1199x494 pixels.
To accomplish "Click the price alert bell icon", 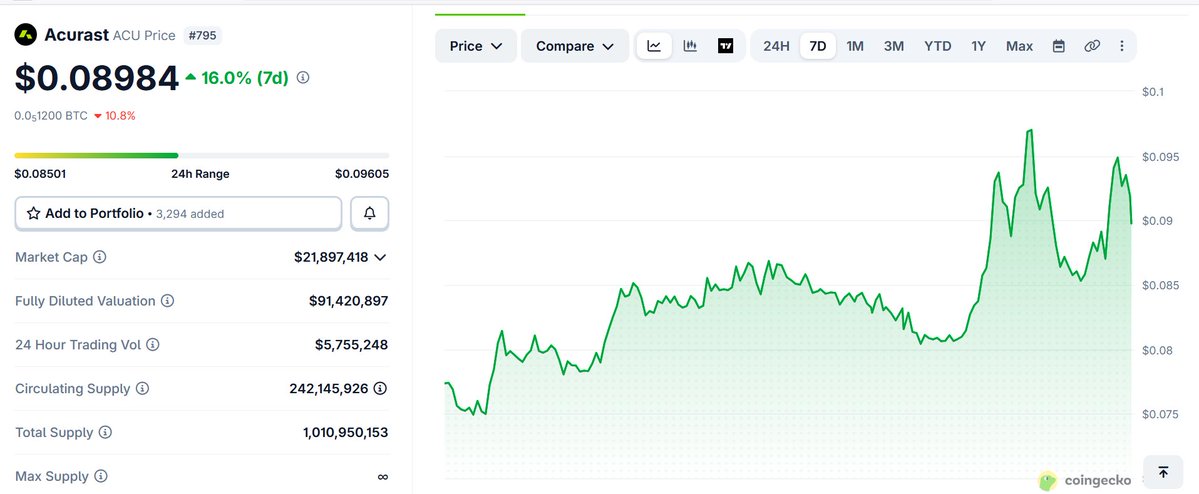I will tap(369, 213).
